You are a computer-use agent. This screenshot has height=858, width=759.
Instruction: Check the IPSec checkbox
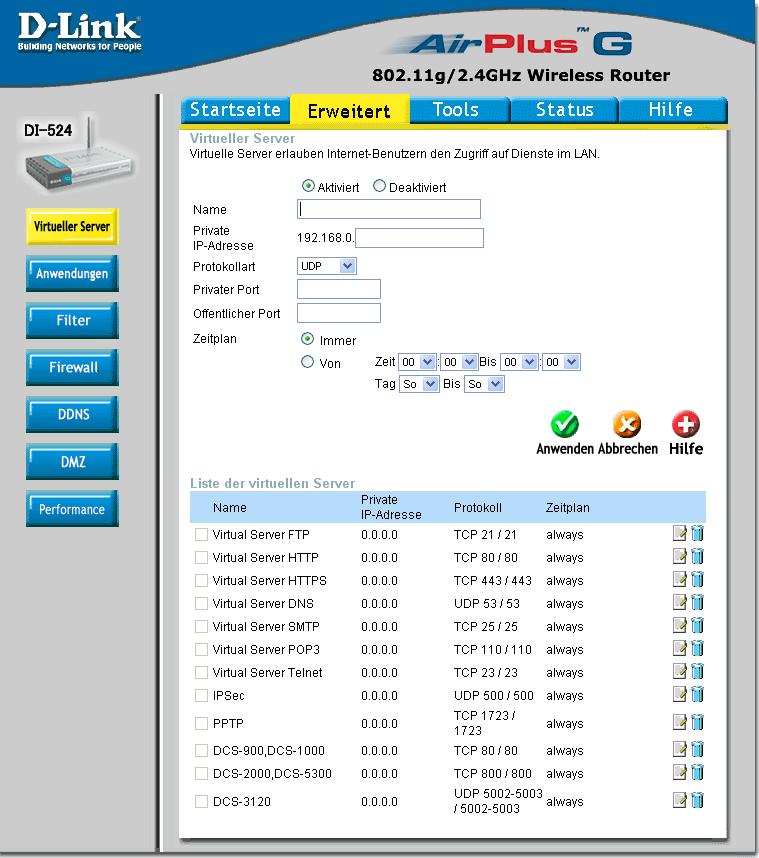pos(201,695)
